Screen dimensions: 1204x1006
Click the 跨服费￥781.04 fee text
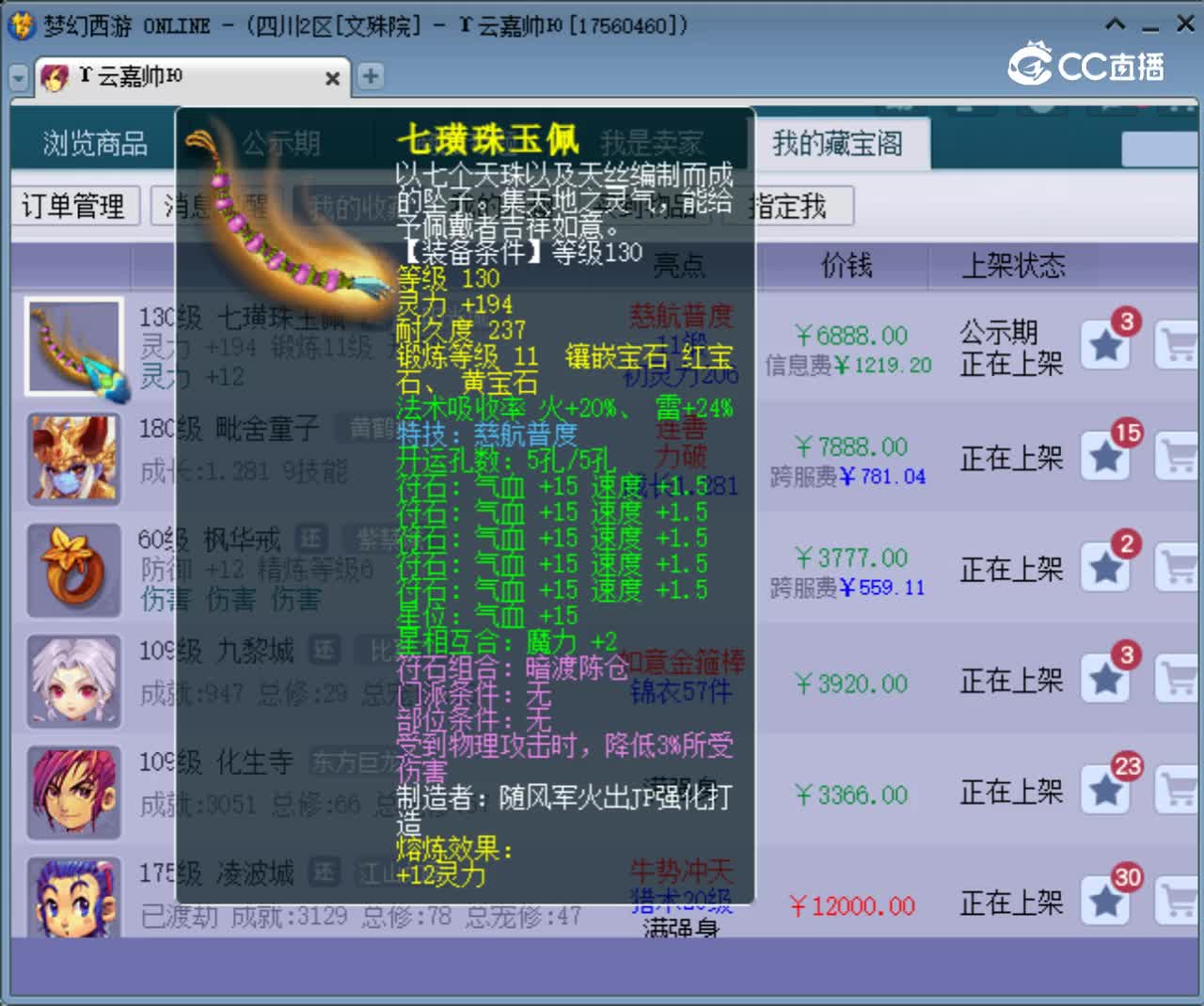848,477
